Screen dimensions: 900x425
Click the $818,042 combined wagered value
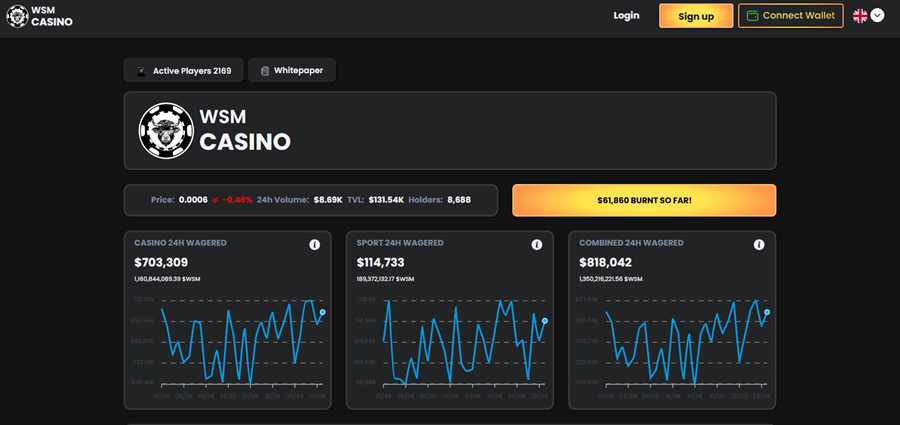coord(606,262)
